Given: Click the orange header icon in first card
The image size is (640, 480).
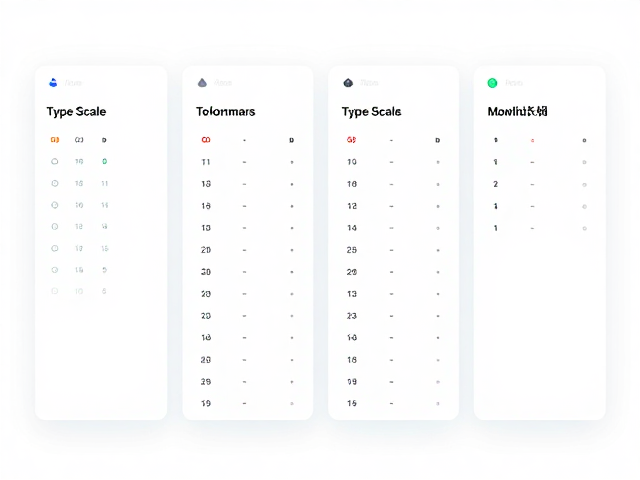Looking at the screenshot, I should tap(55, 140).
